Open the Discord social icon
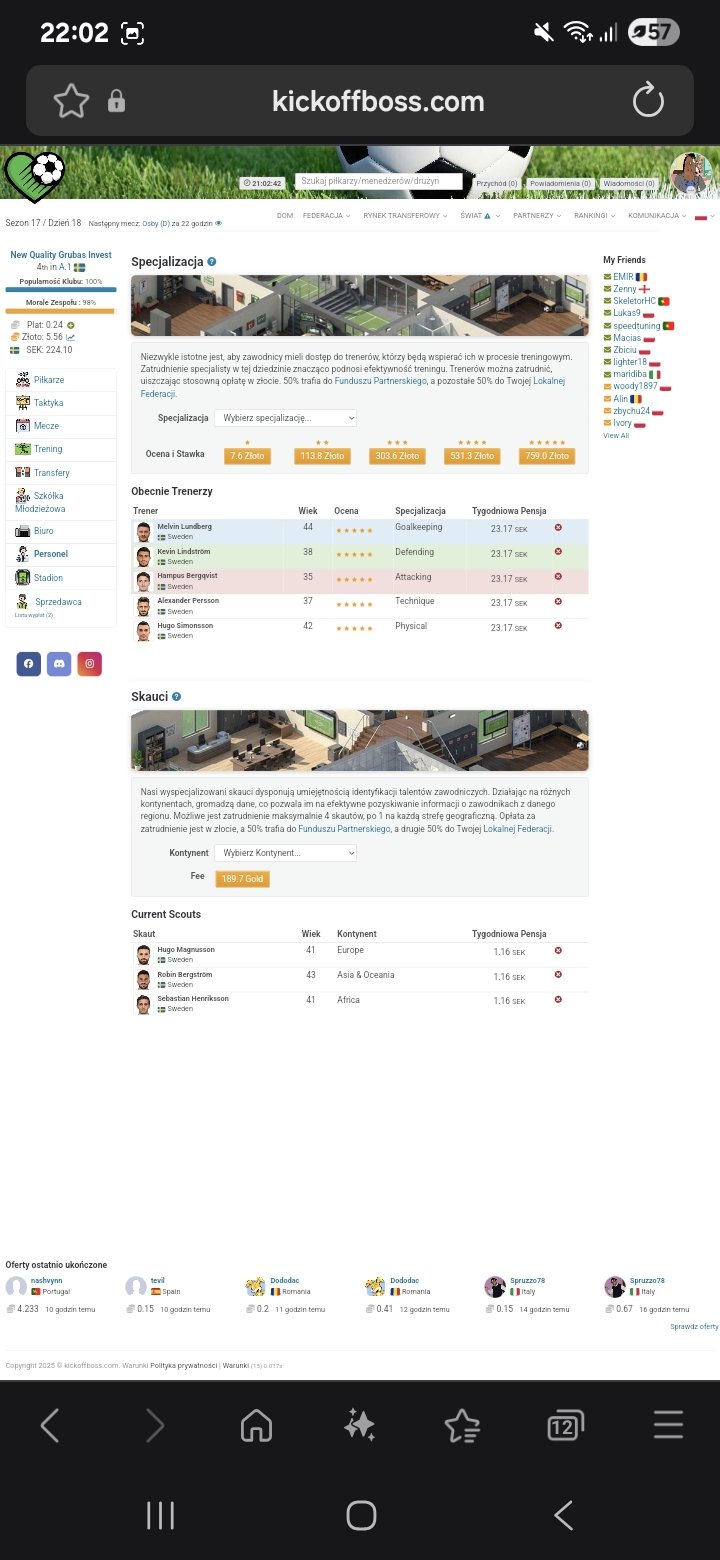This screenshot has width=720, height=1560. 59,664
